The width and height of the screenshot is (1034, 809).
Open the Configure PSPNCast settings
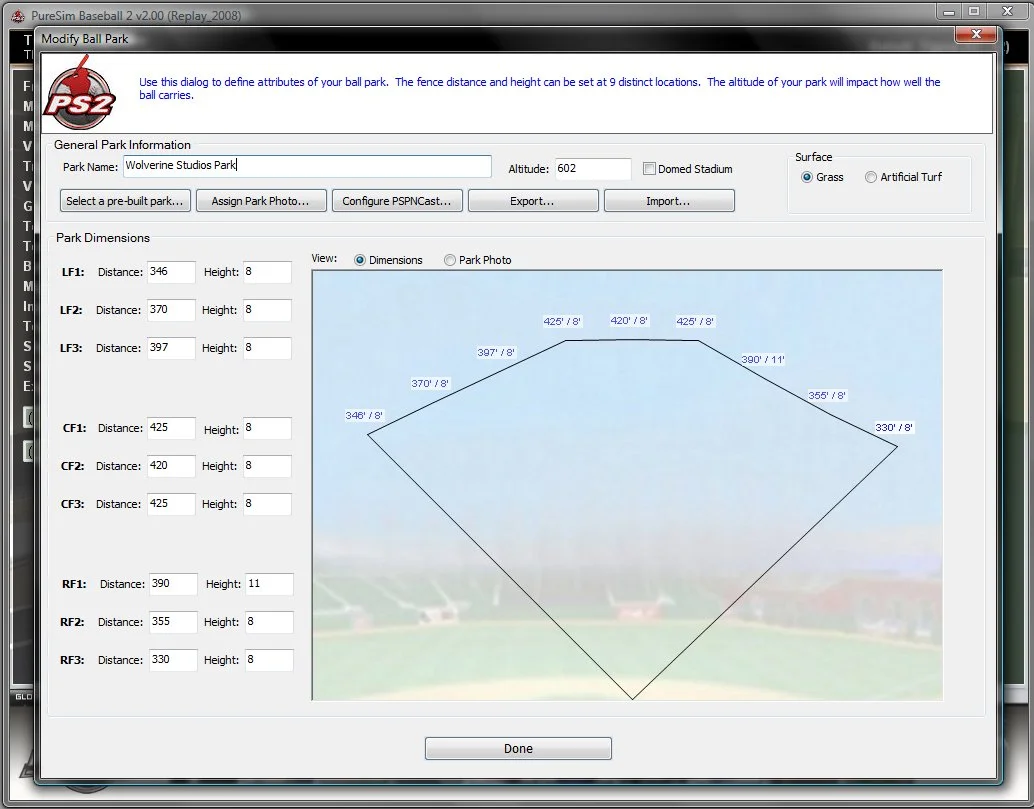click(395, 200)
